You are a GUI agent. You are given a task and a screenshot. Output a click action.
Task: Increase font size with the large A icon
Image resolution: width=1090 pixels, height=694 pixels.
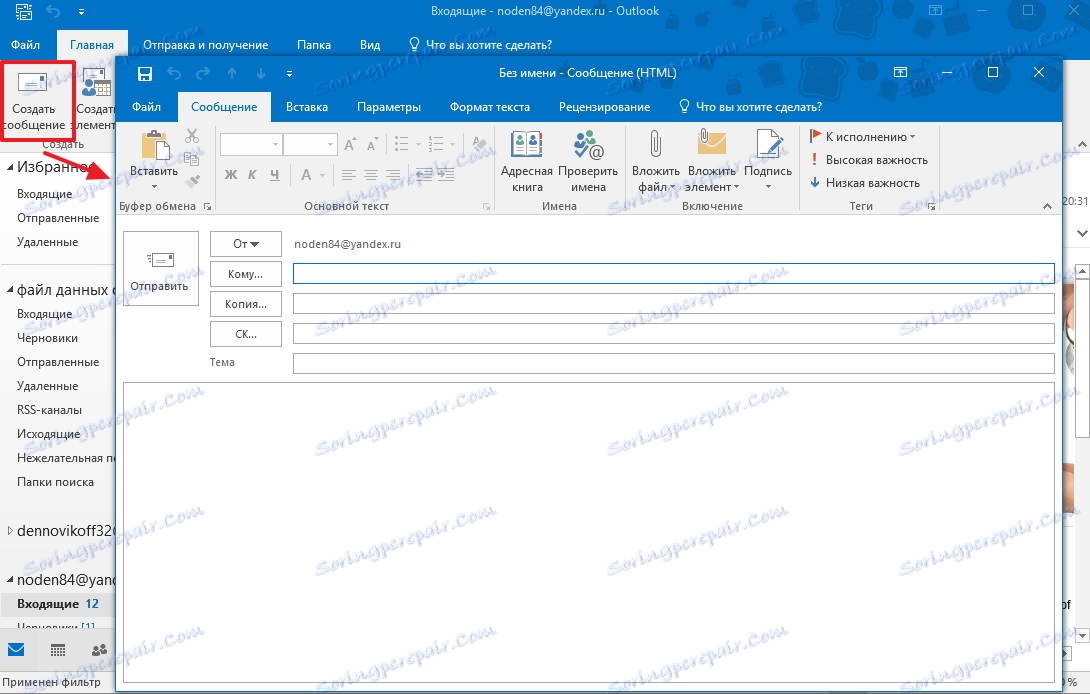coord(350,145)
